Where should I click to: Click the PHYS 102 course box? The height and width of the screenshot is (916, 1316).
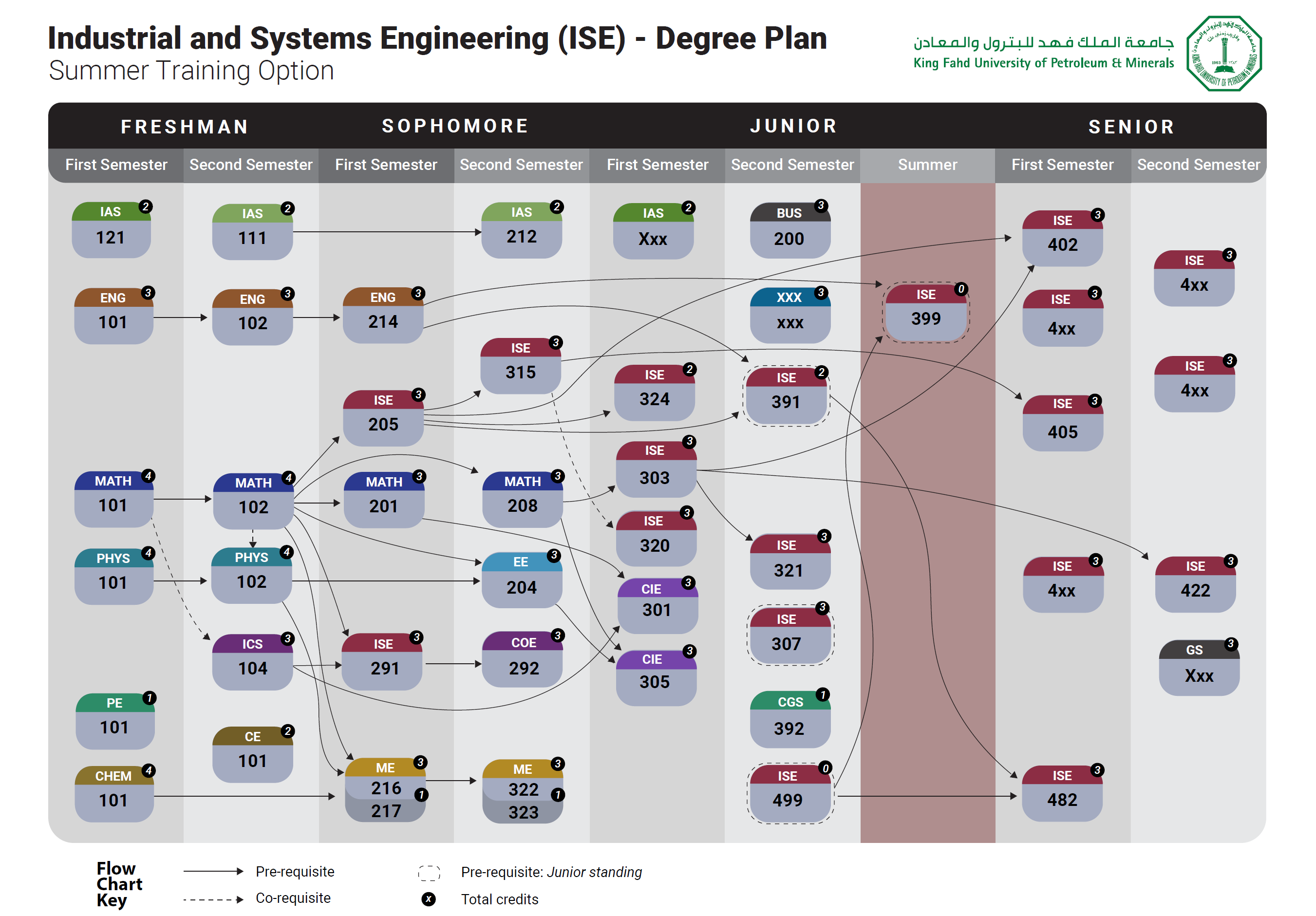(x=252, y=575)
